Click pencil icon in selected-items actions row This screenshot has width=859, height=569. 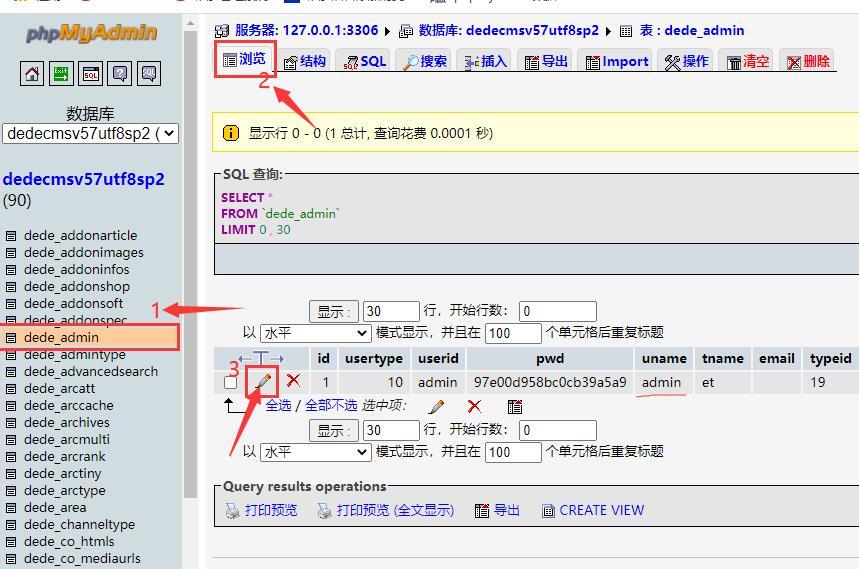tap(437, 406)
